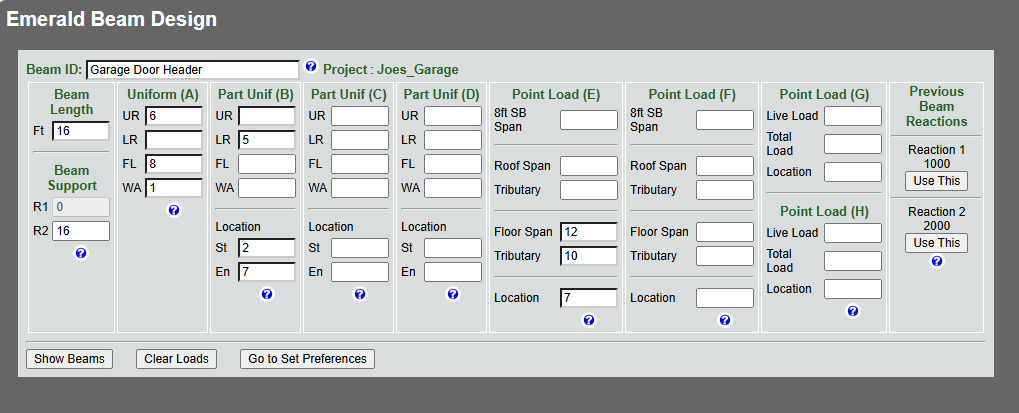Open help icon under Part Unif (D)

coord(452,294)
